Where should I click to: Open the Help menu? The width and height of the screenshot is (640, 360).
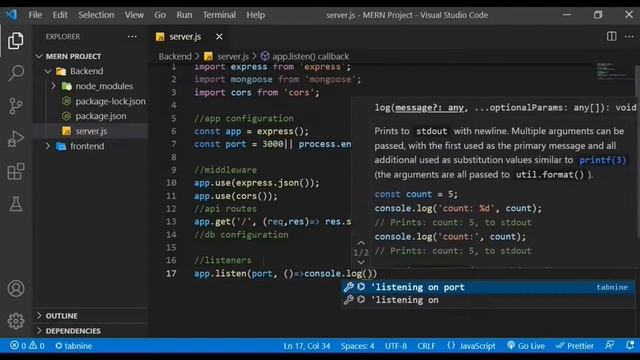click(256, 15)
